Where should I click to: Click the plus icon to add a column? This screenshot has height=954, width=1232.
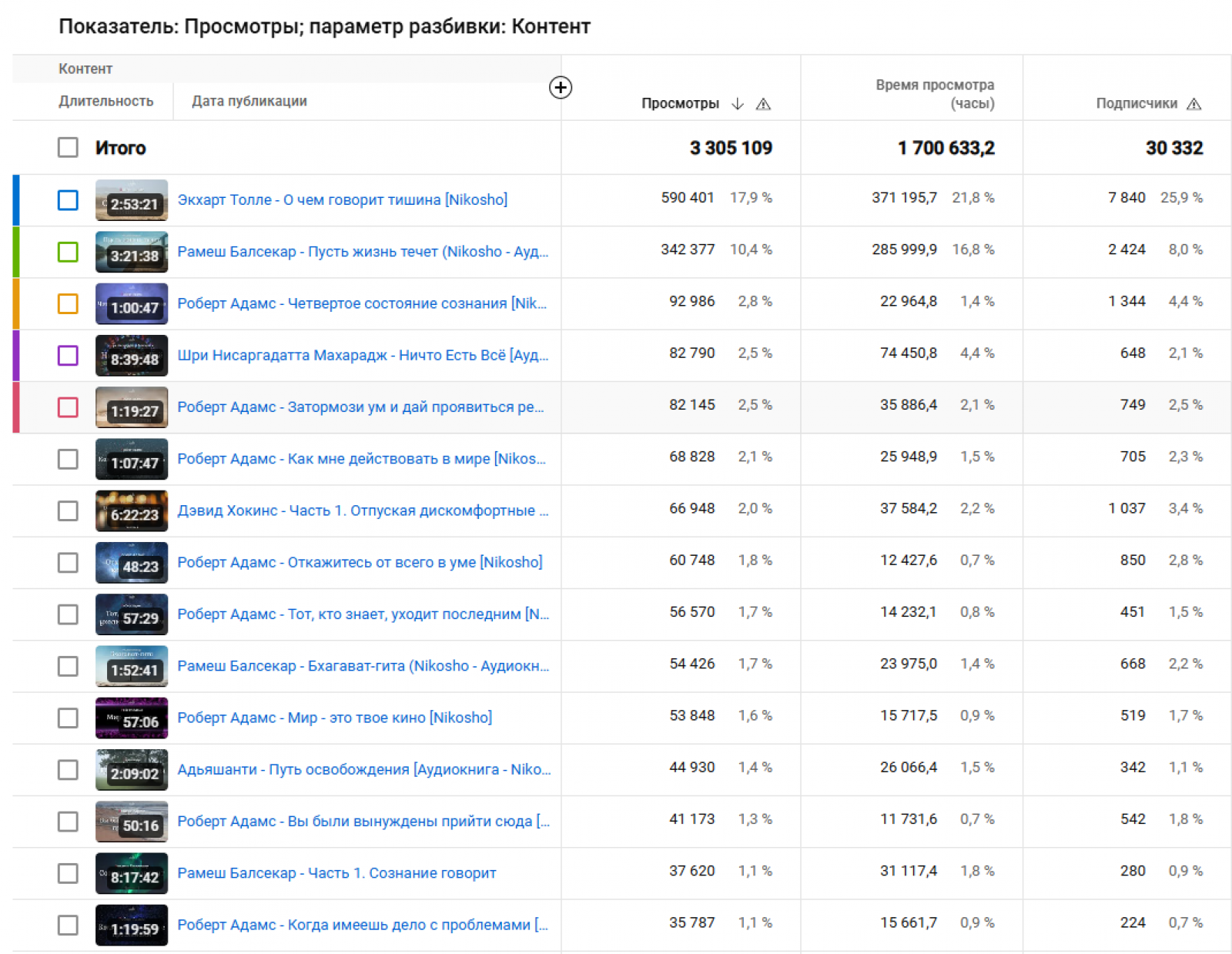(560, 88)
